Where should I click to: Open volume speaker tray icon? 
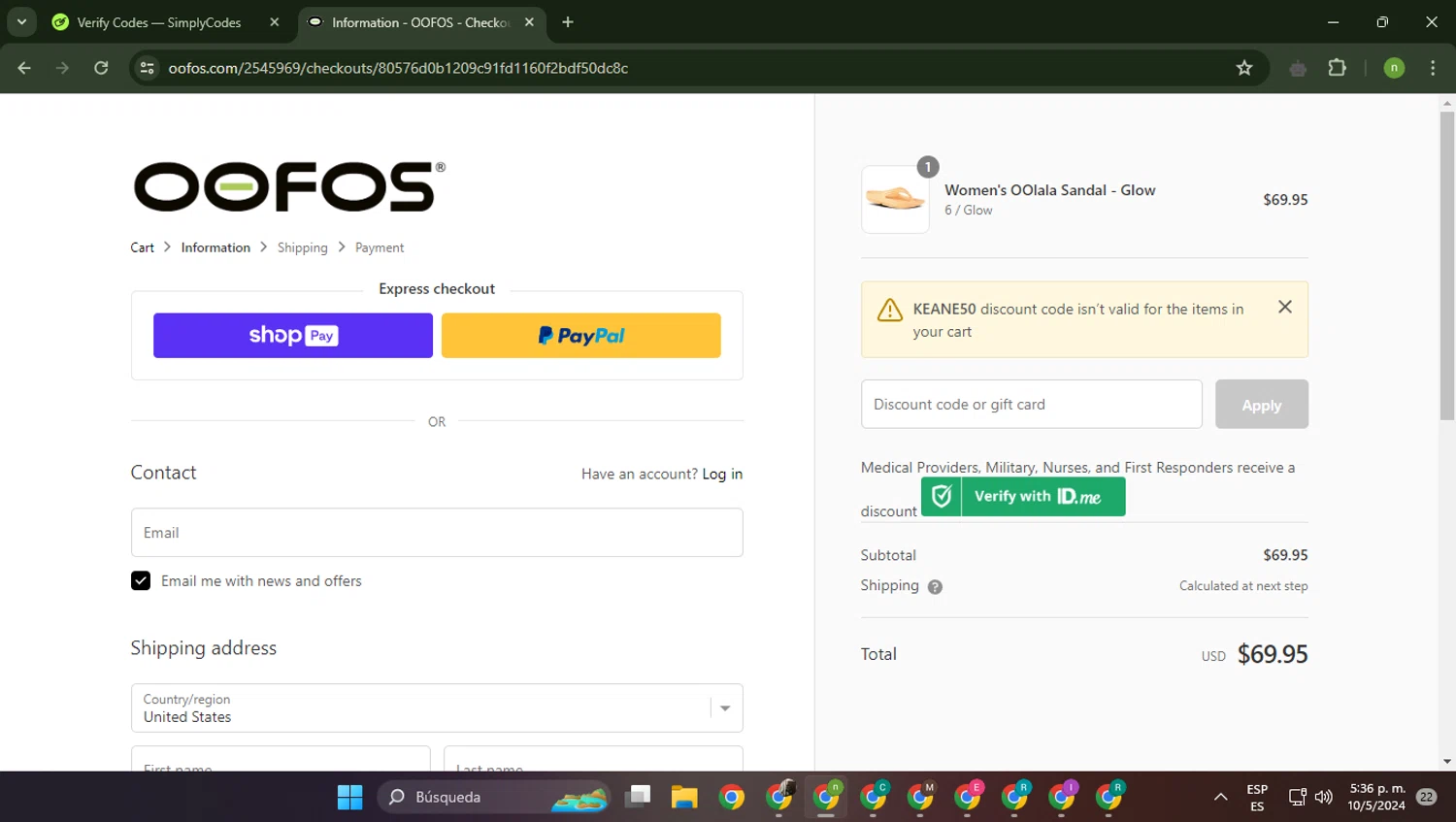tap(1324, 797)
